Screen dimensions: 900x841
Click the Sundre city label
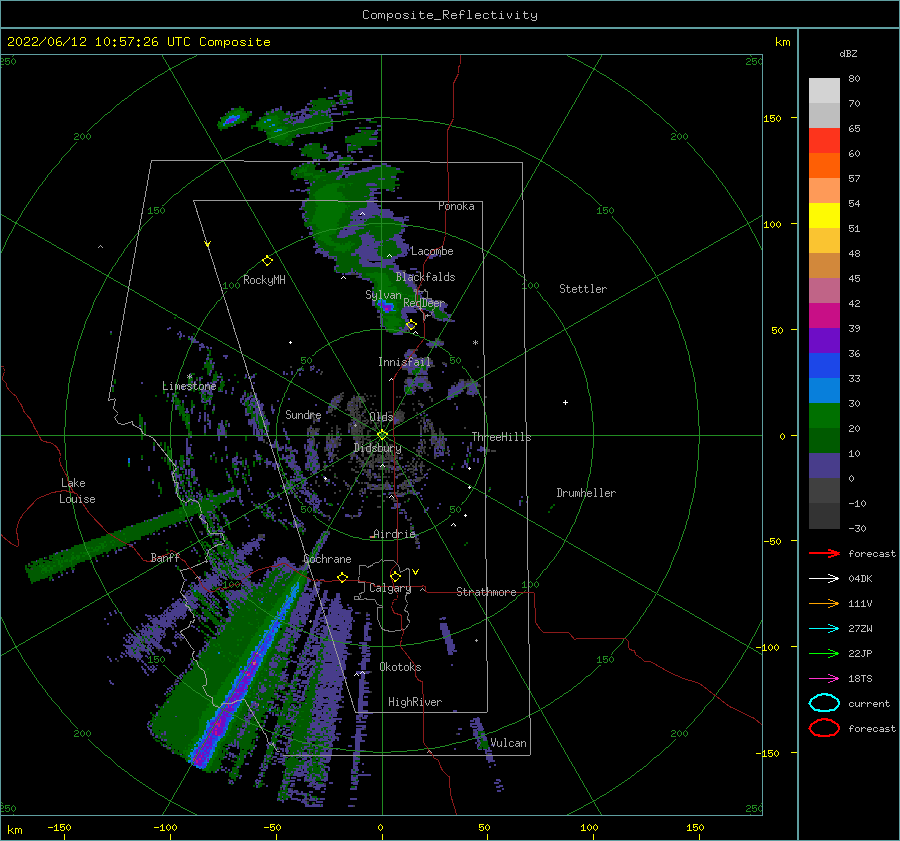(303, 414)
